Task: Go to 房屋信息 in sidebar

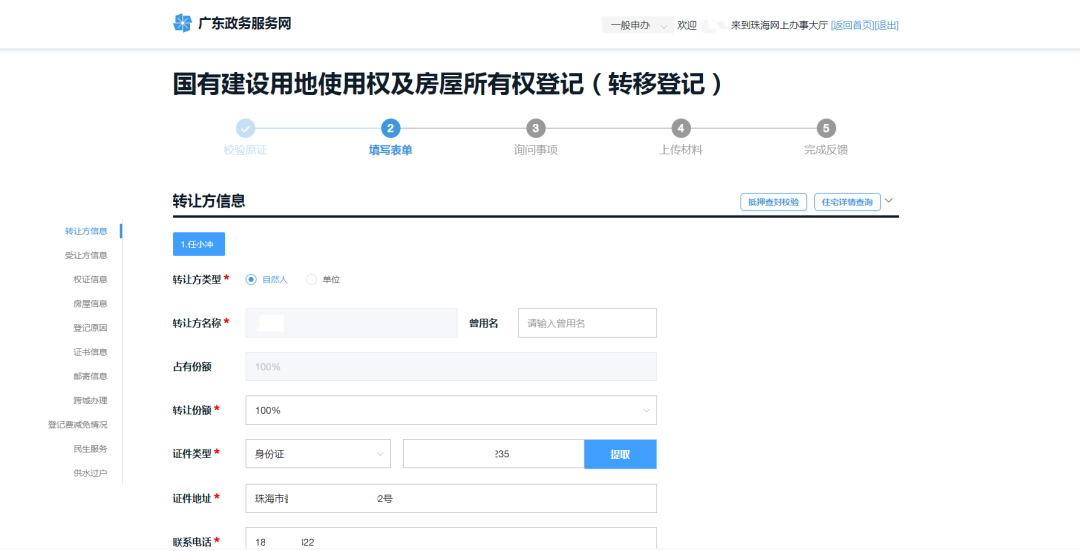Action: [x=90, y=303]
